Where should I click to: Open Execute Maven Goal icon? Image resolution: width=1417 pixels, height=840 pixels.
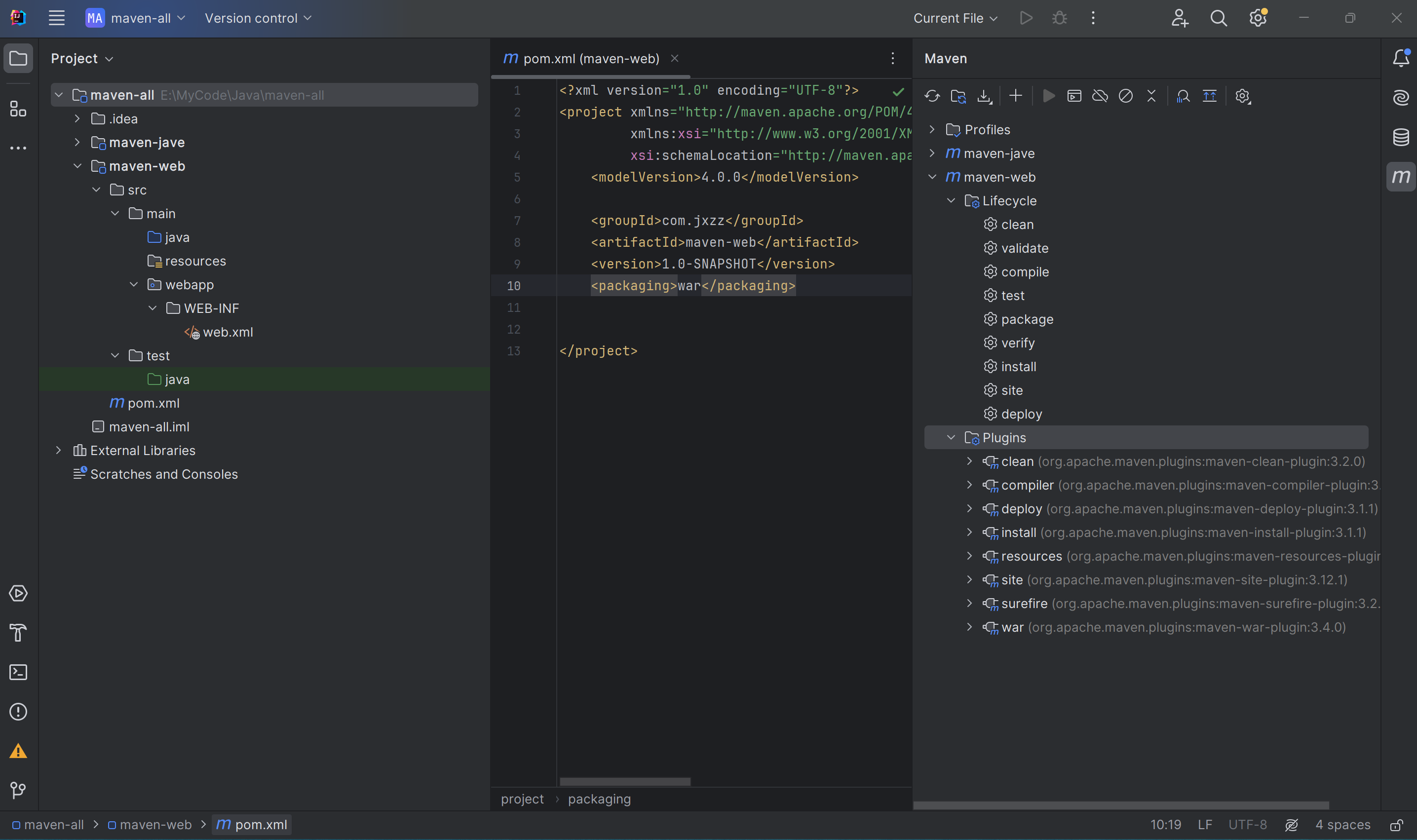coord(1074,96)
